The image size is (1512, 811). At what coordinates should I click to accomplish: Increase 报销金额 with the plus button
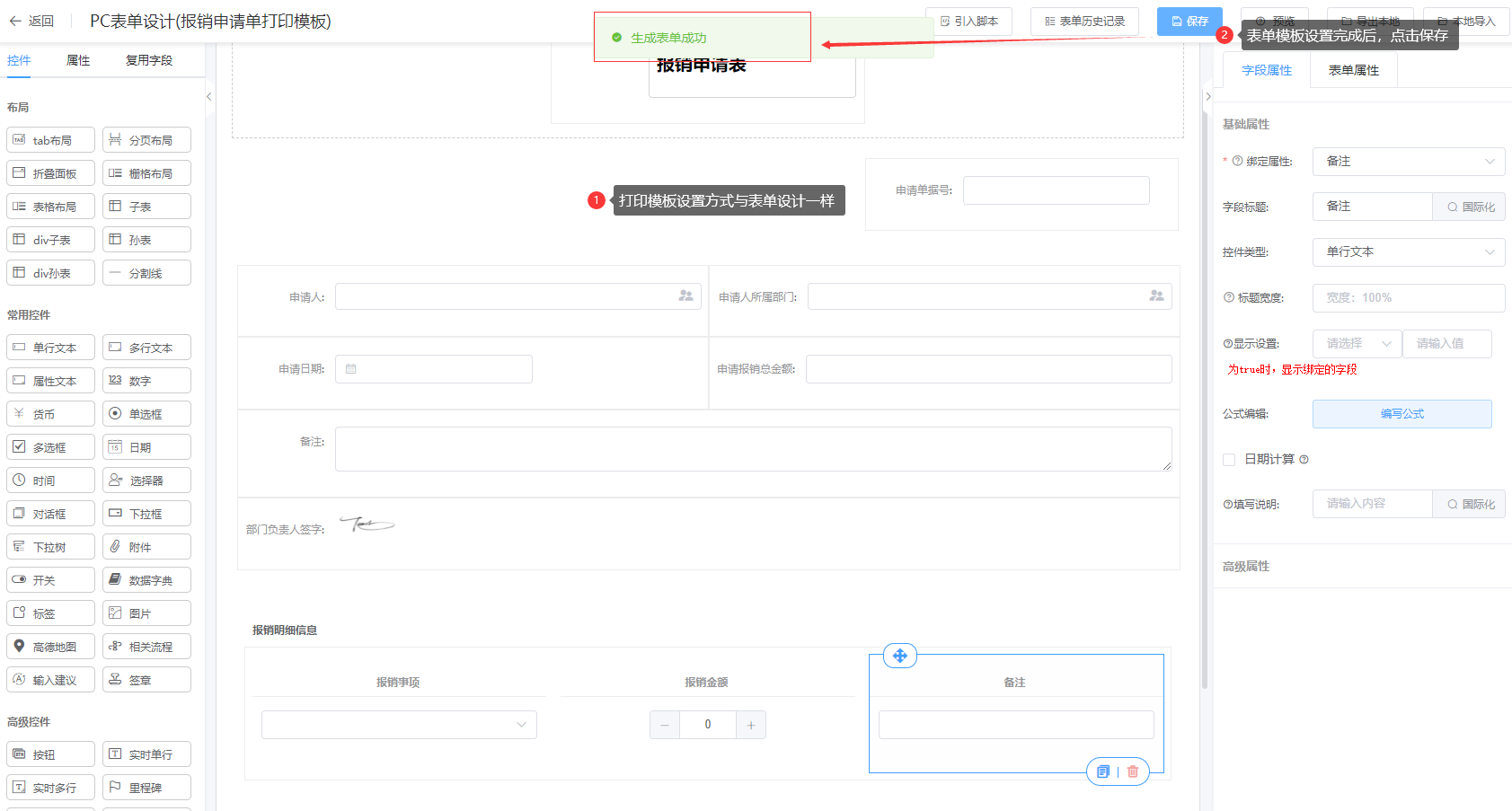pos(751,725)
